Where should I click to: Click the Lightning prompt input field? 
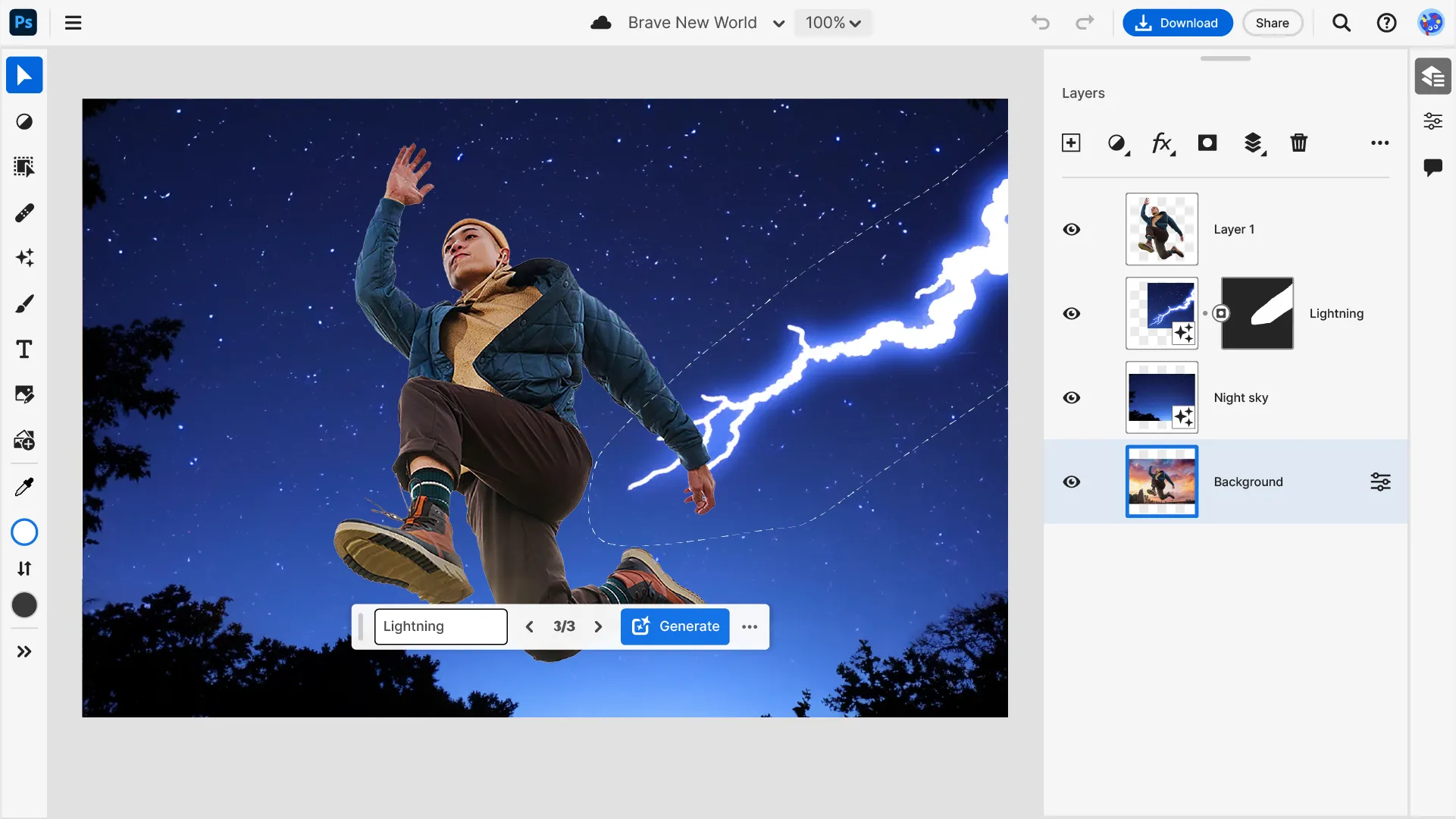coord(440,626)
